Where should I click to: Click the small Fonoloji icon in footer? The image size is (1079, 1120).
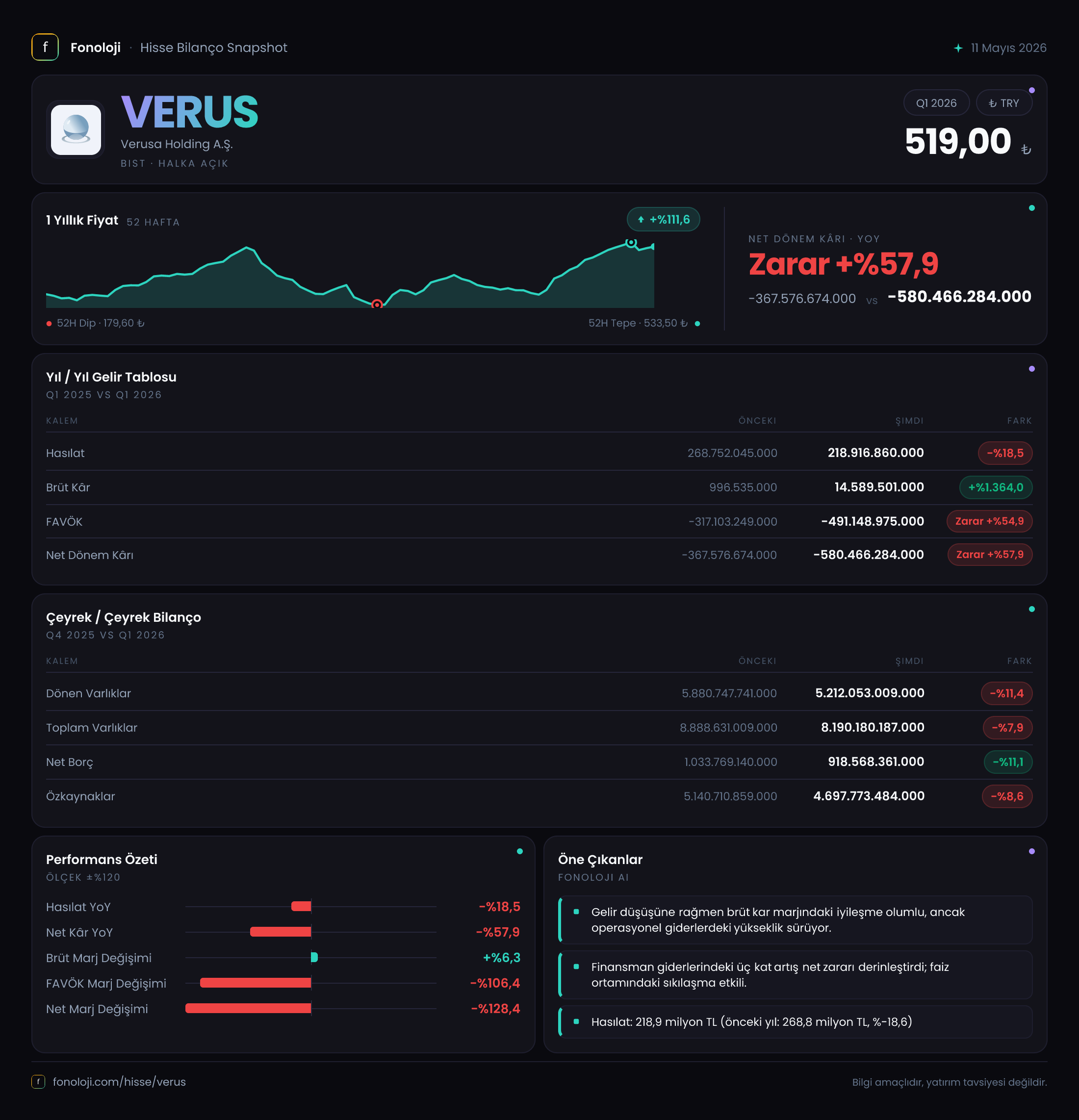pyautogui.click(x=38, y=1082)
